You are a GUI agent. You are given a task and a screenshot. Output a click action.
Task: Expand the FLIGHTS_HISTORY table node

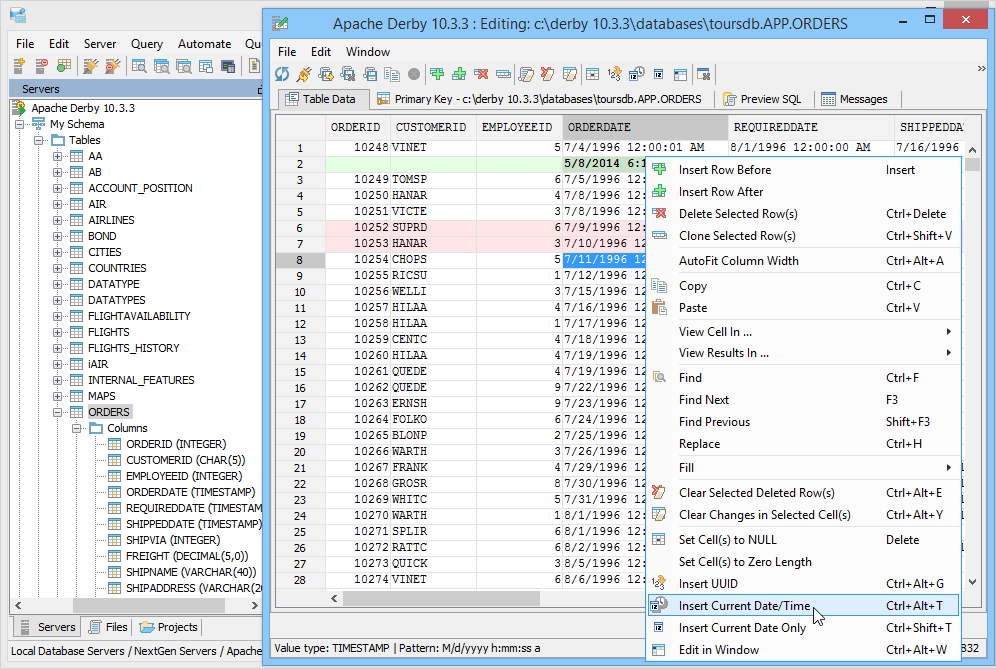pyautogui.click(x=57, y=348)
